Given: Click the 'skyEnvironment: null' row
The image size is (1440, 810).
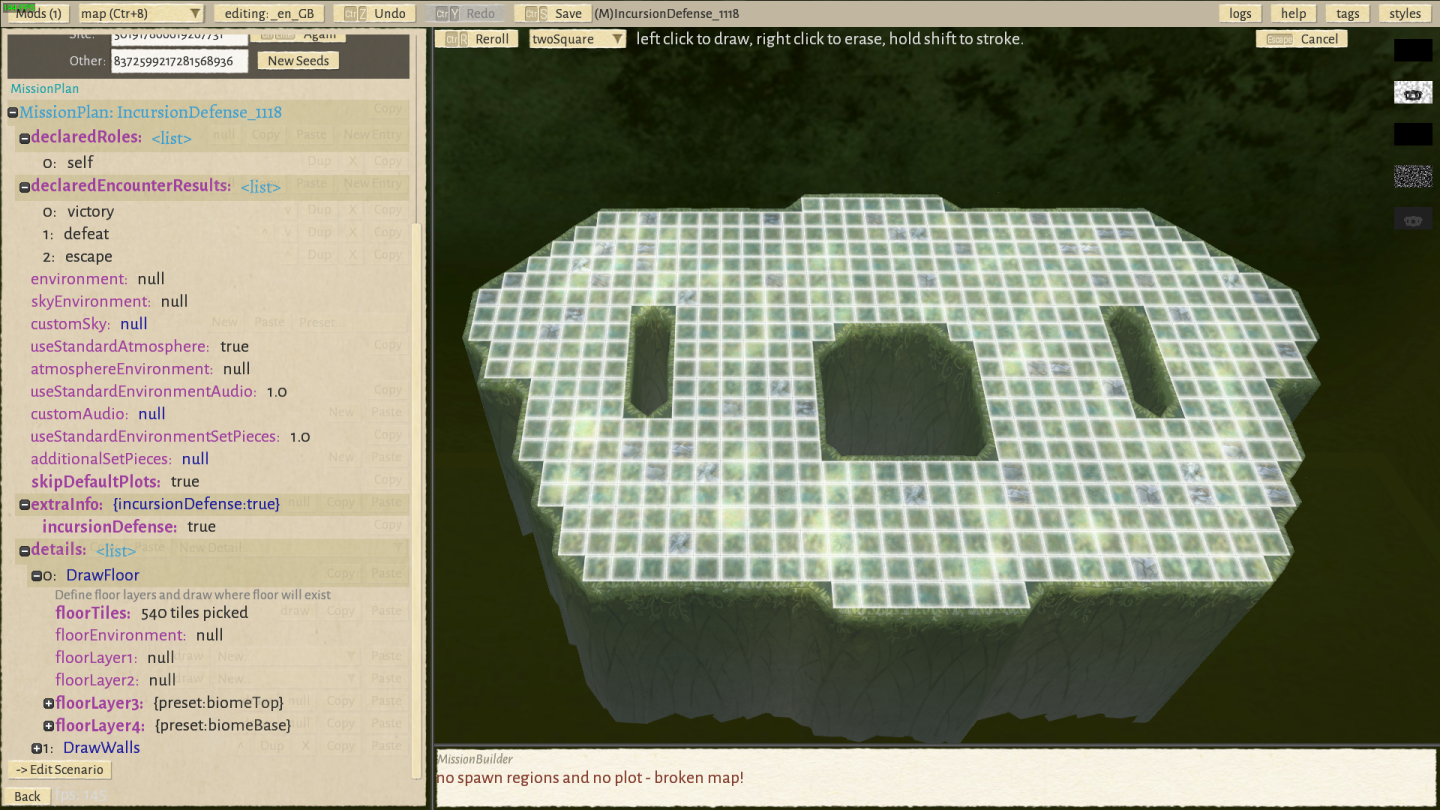Looking at the screenshot, I should [109, 301].
